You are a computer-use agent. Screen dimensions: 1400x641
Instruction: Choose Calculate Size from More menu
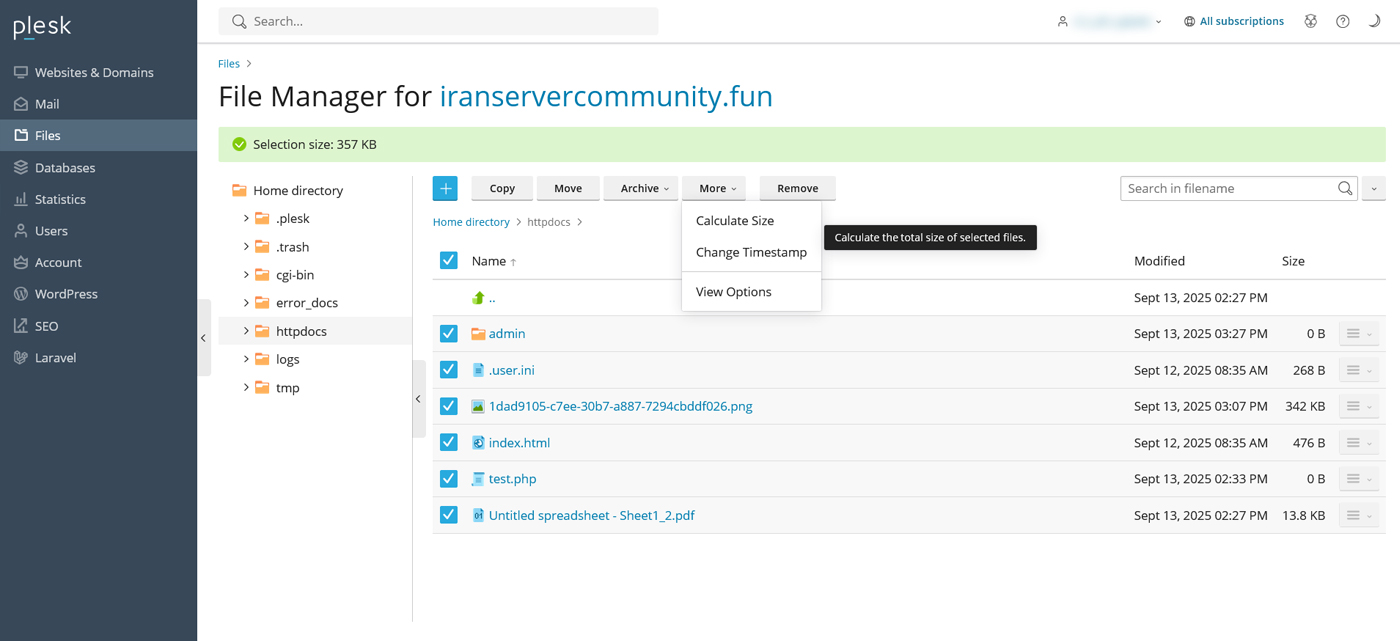tap(735, 221)
